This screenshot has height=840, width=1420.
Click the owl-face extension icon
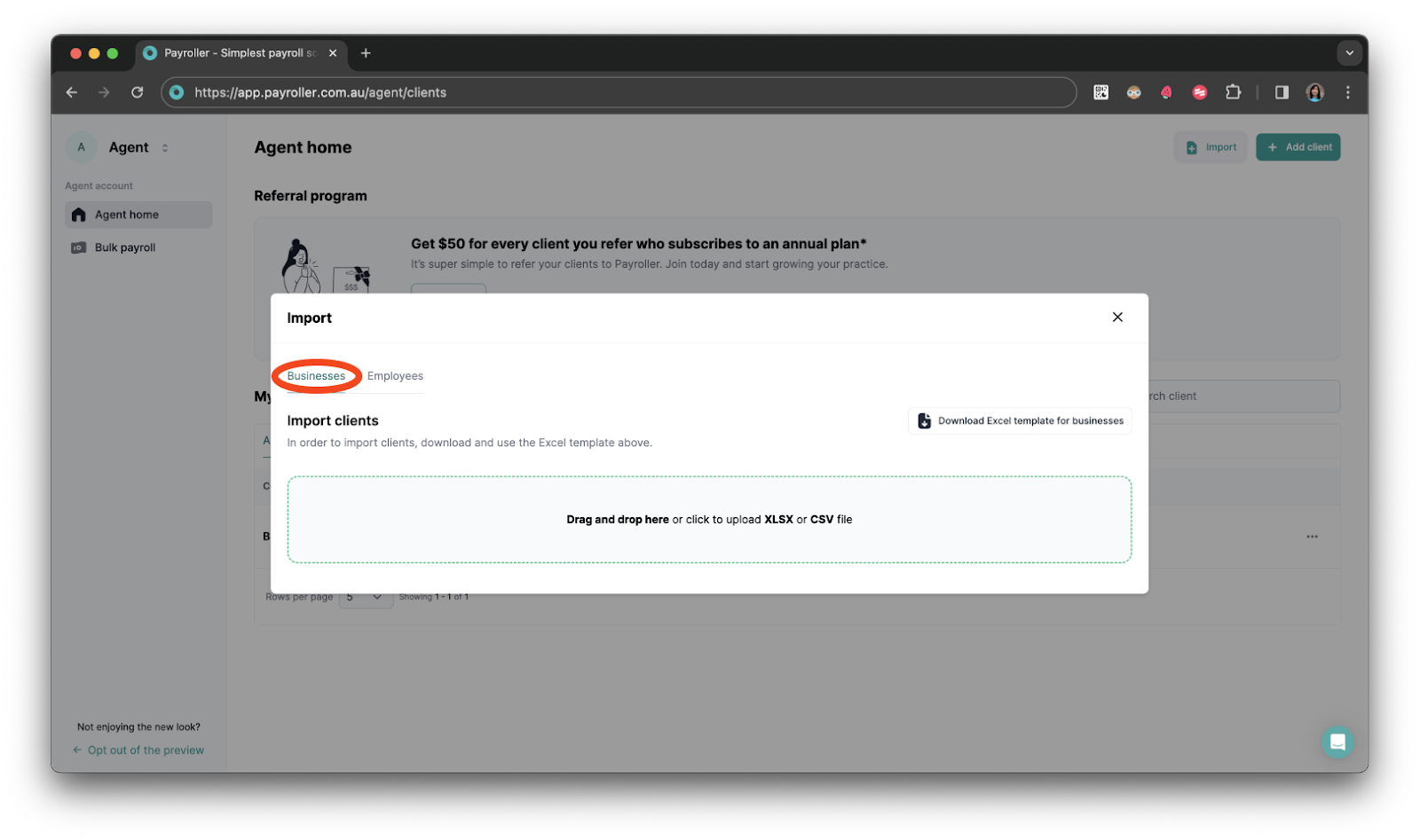coord(1133,92)
